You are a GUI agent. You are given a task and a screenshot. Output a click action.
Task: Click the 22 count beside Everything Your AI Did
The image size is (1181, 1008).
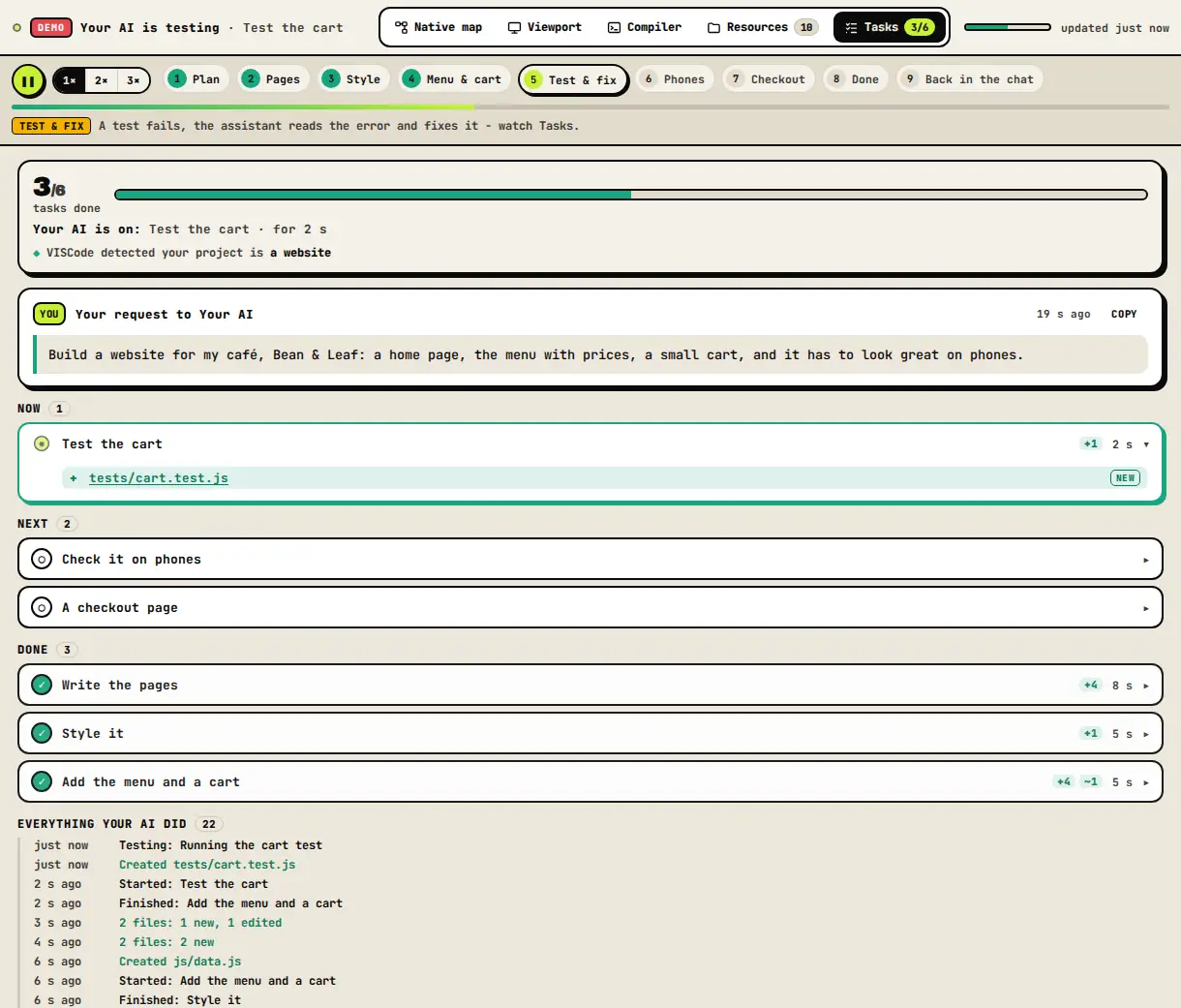tap(209, 824)
